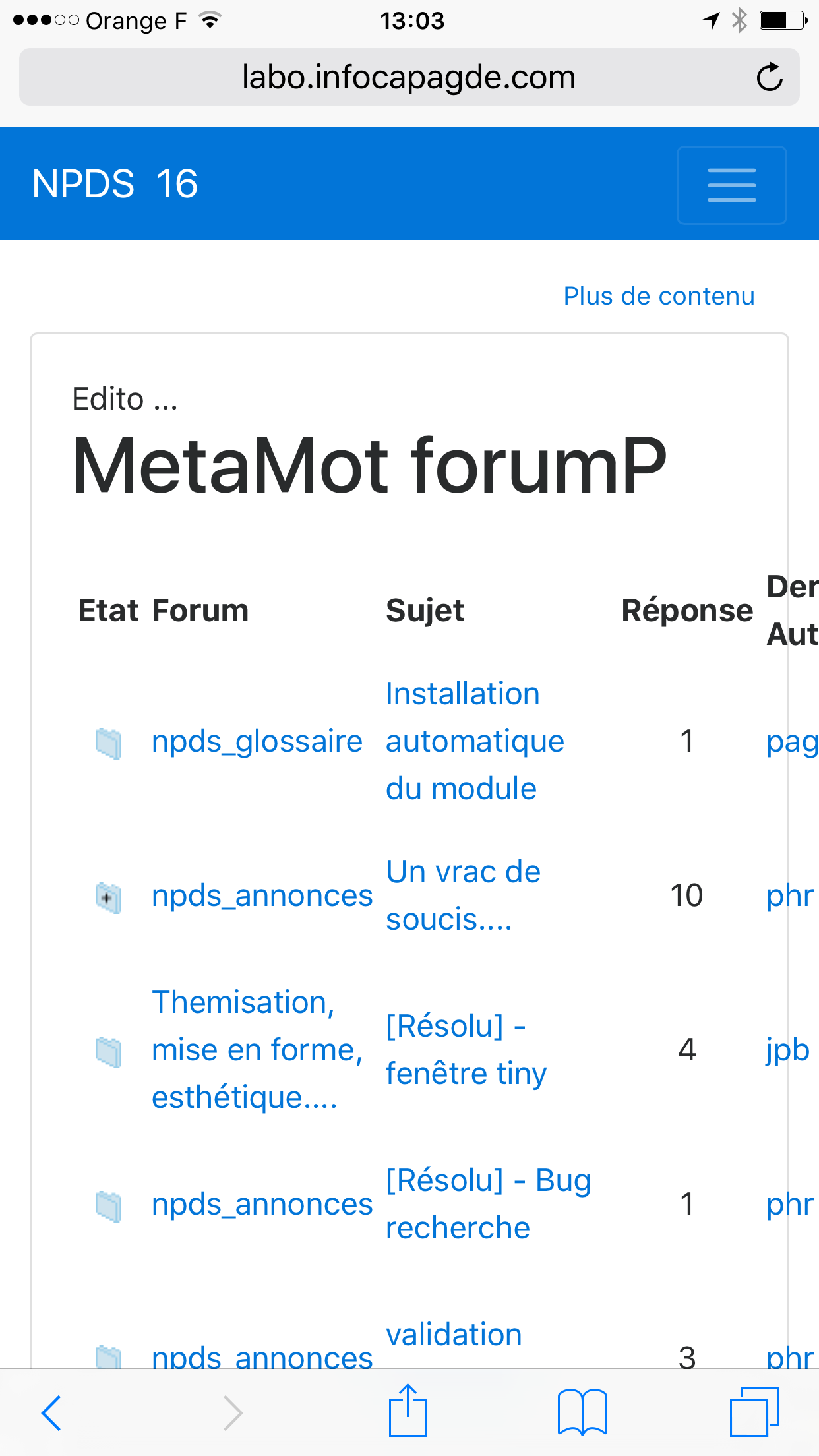The image size is (819, 1456).
Task: Tap the Safari forward arrow
Action: (x=233, y=1412)
